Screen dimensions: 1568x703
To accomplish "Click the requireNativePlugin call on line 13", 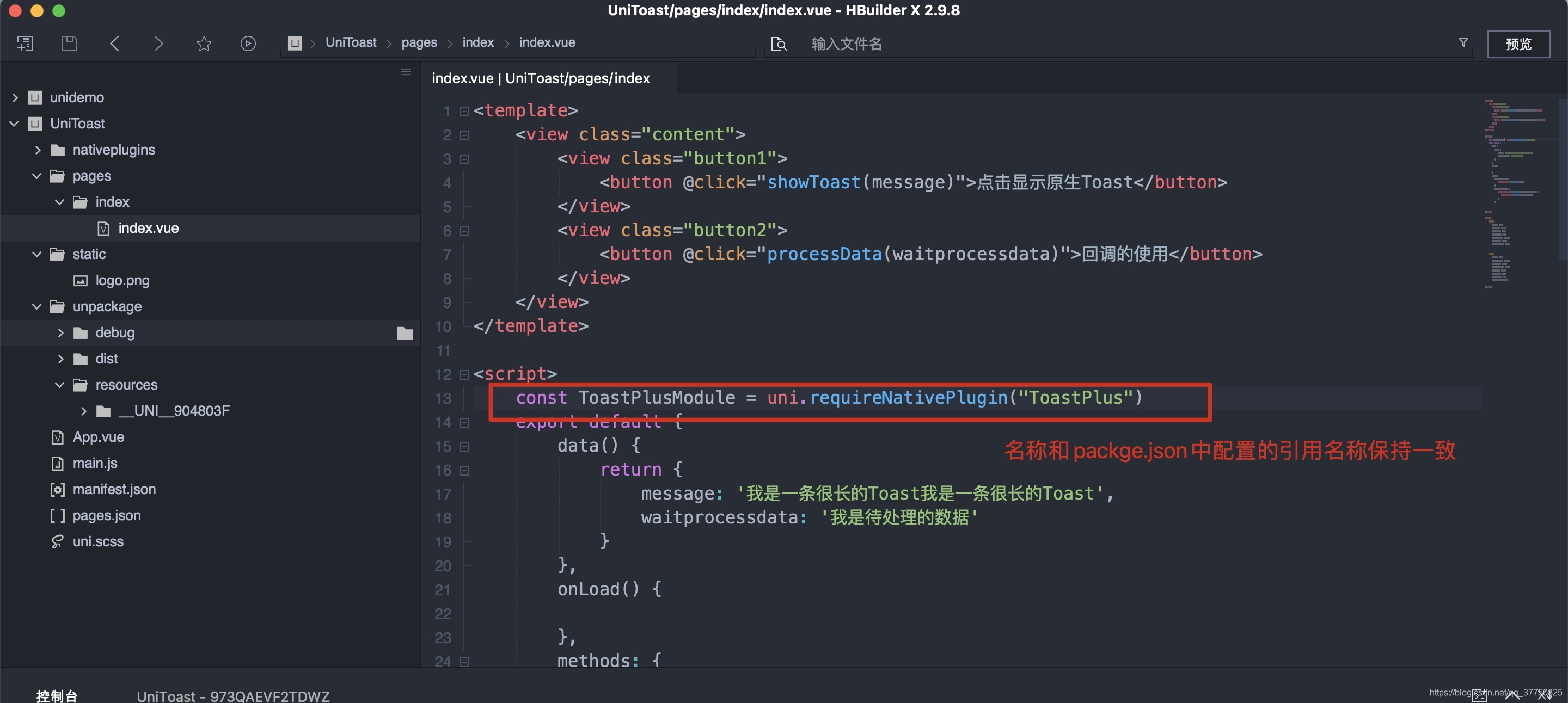I will [908, 398].
